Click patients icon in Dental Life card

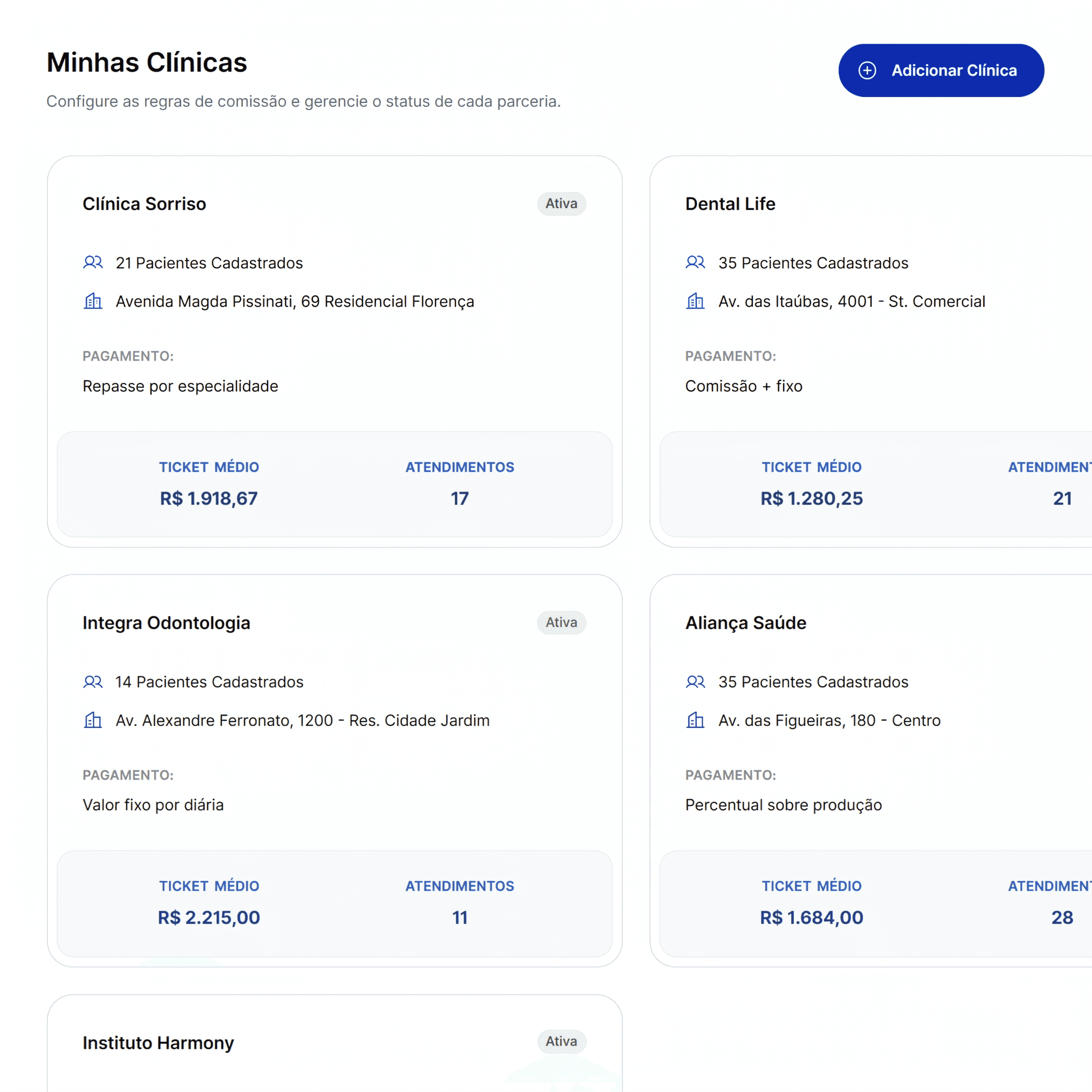(x=695, y=262)
